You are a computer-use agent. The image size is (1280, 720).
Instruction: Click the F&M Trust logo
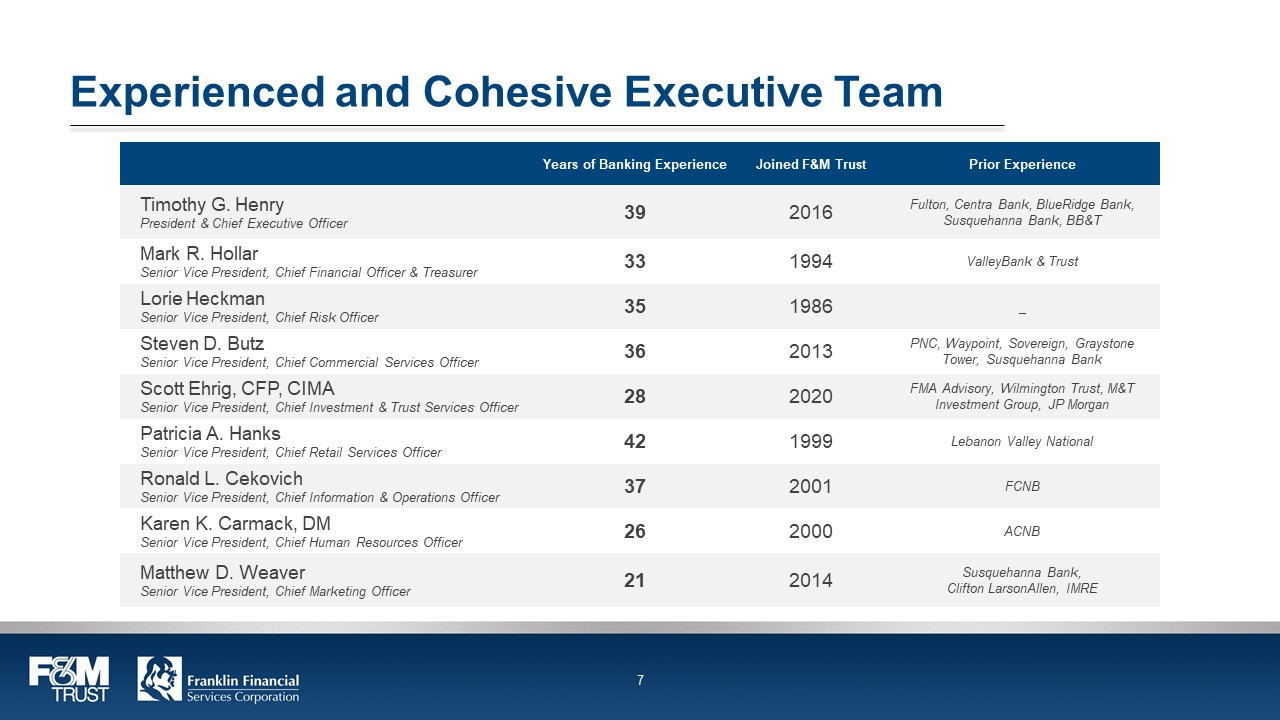[x=68, y=679]
